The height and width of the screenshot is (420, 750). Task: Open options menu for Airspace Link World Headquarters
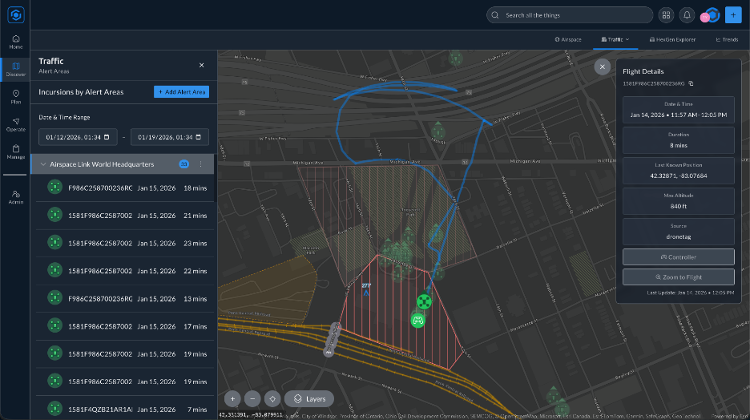[x=200, y=163]
